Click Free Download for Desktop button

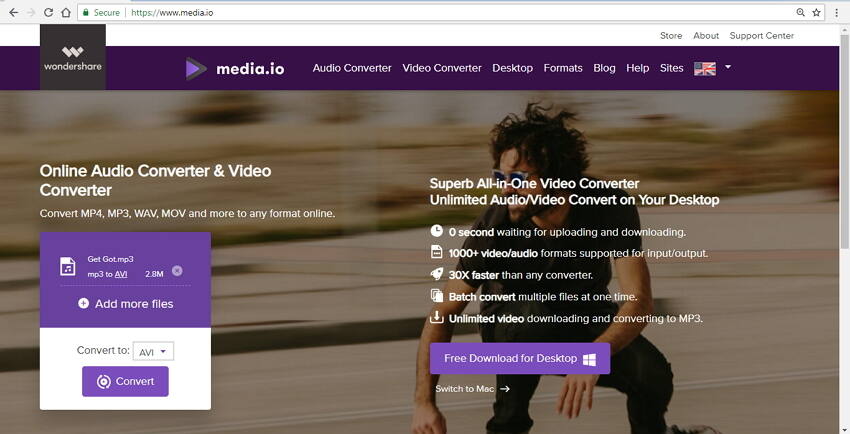(520, 358)
